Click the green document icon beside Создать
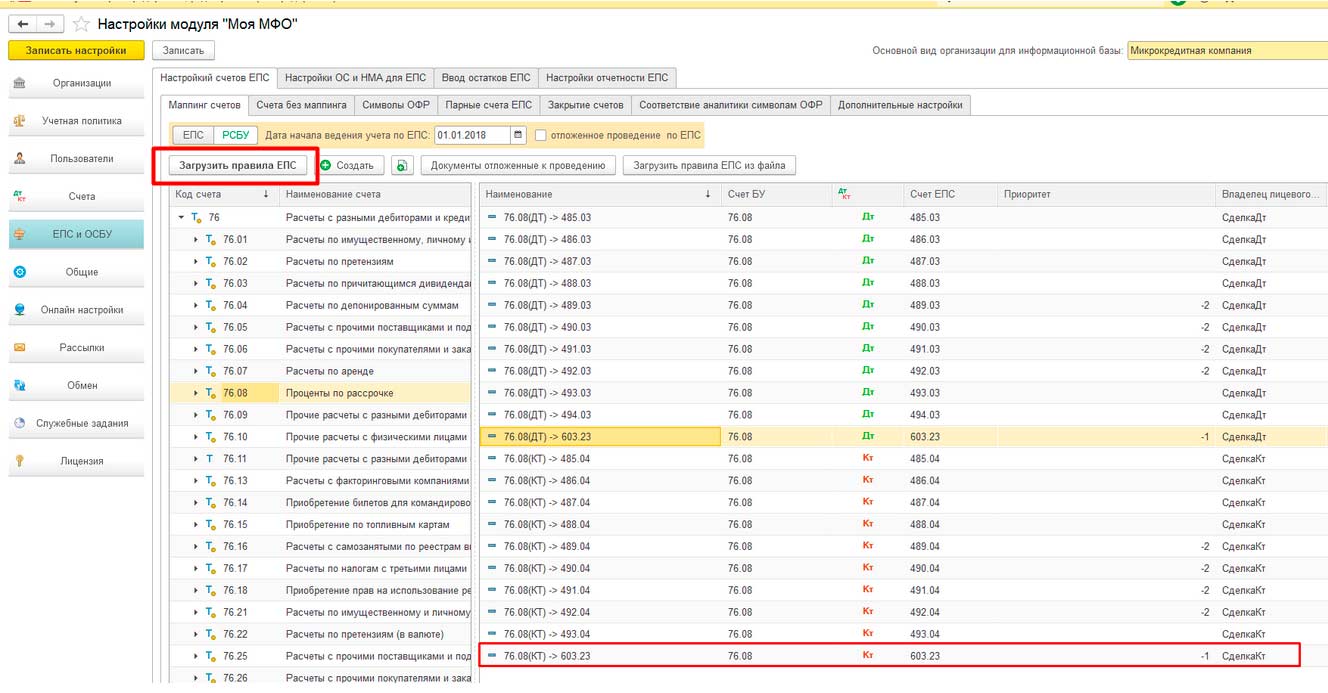 pos(401,166)
